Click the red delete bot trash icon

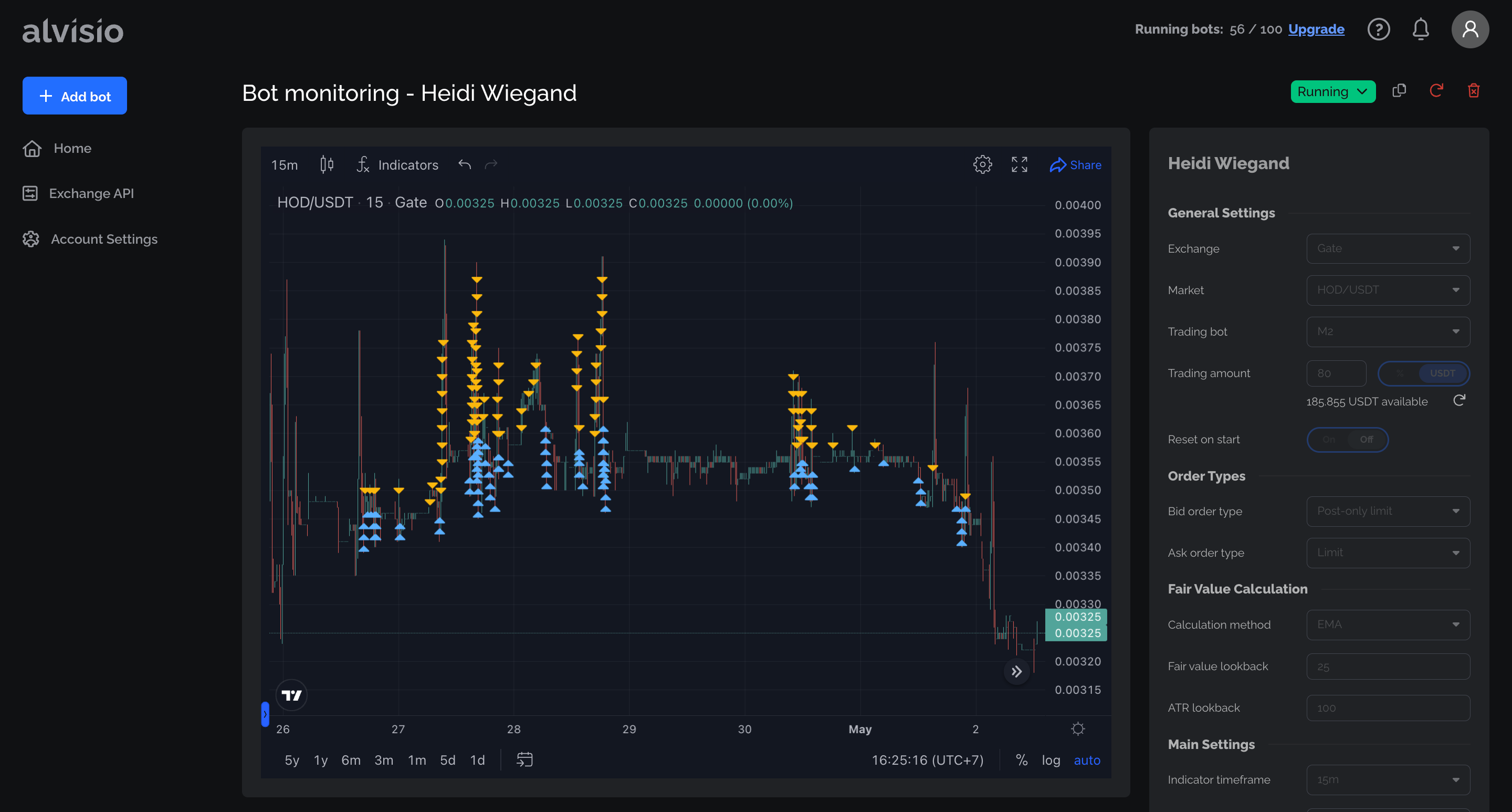(1473, 91)
